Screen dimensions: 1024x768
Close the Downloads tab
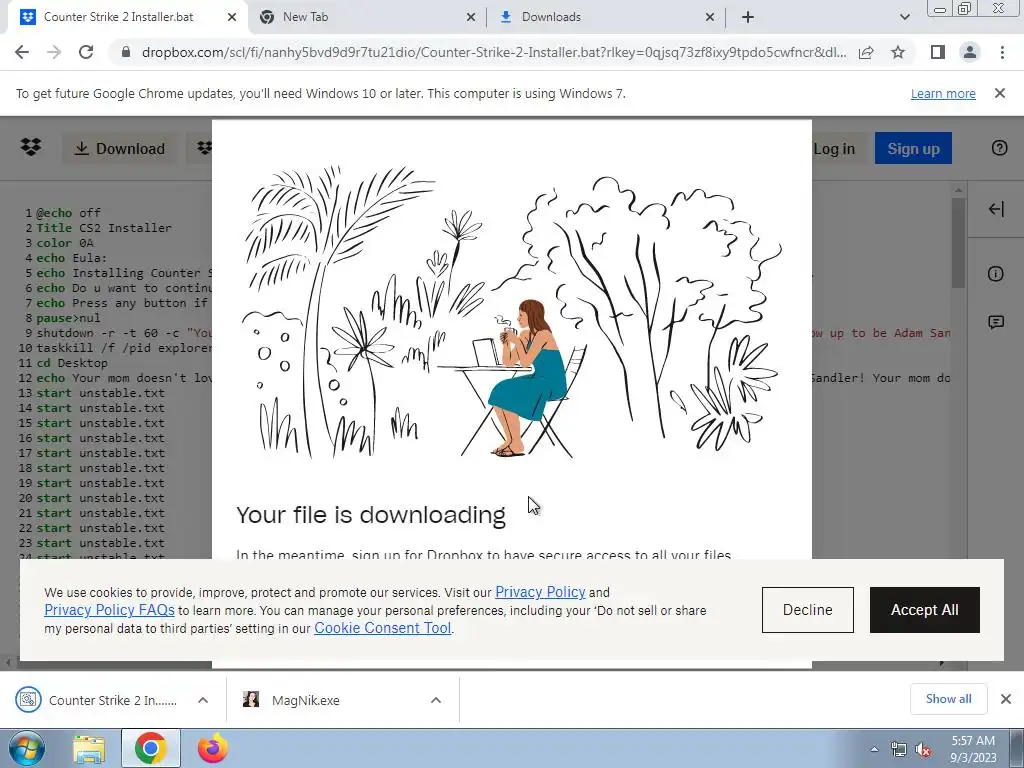pyautogui.click(x=710, y=18)
